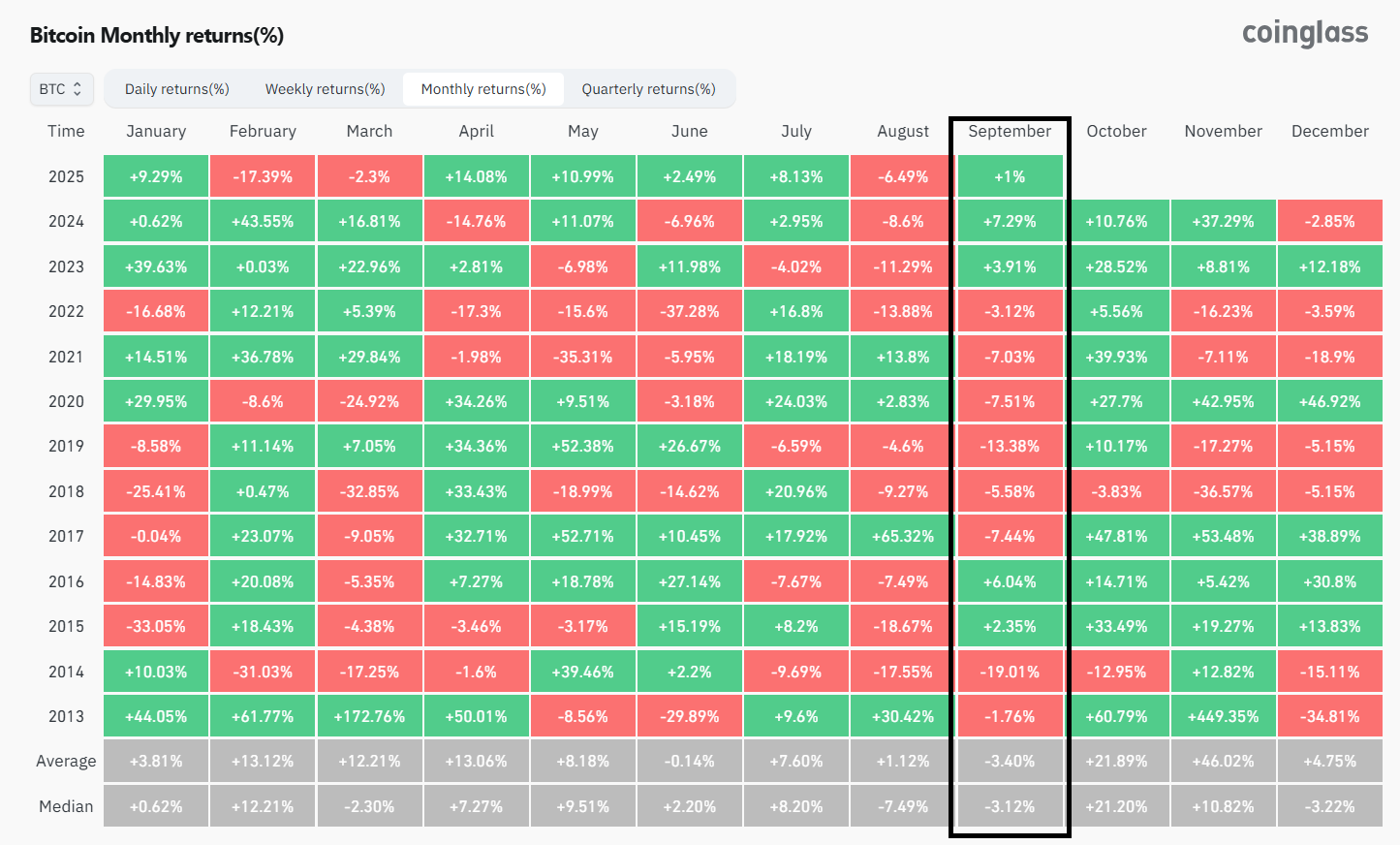Select September median -3.12% gray cell
The image size is (1400, 845).
(1010, 806)
